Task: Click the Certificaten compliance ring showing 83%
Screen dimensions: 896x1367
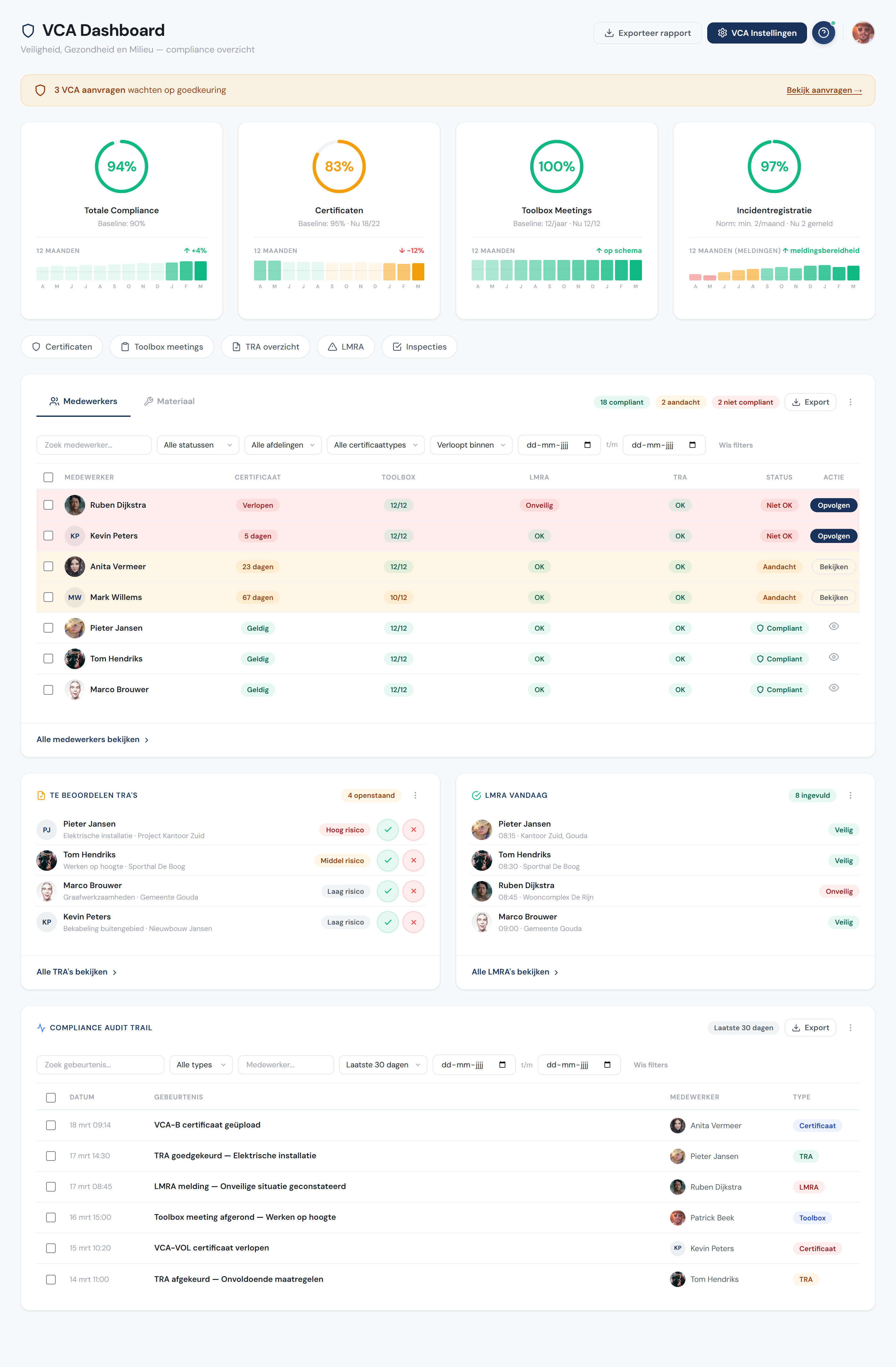Action: [339, 166]
